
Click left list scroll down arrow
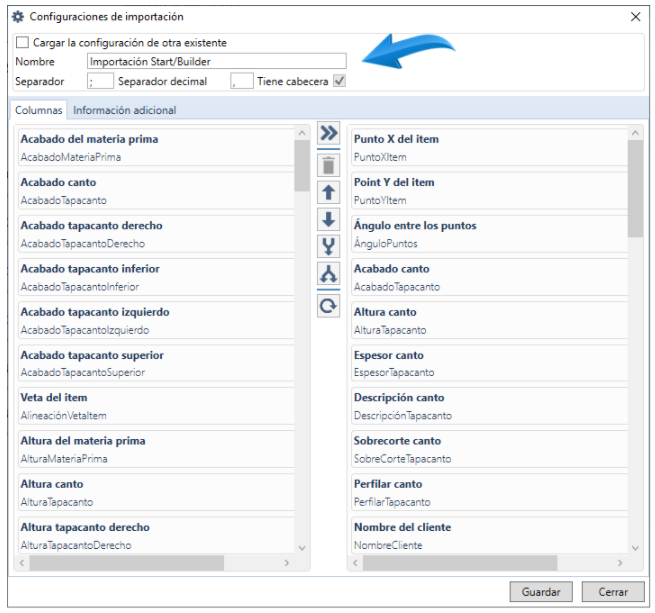[x=302, y=547]
